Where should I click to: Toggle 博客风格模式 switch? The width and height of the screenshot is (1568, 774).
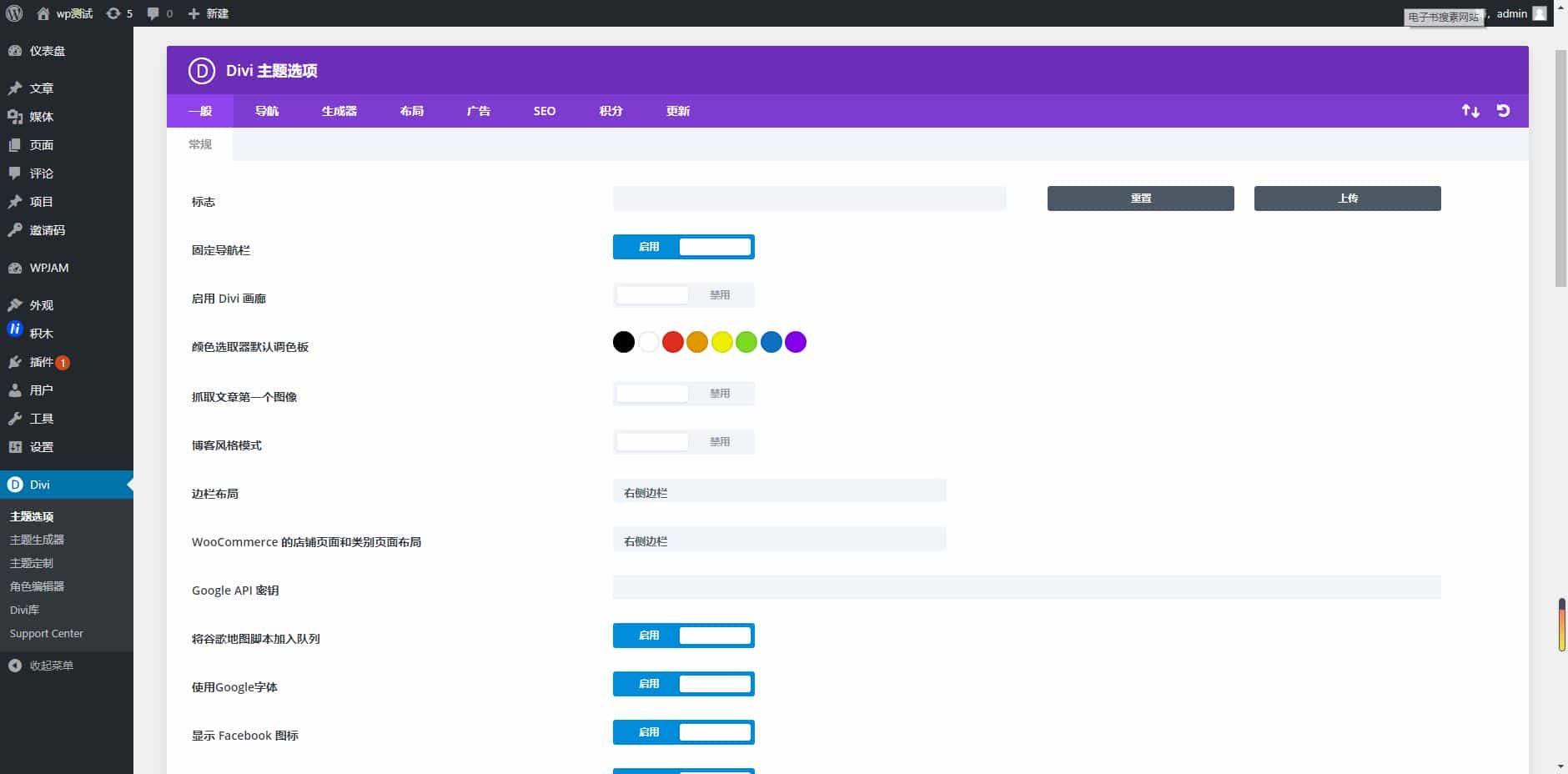click(684, 442)
